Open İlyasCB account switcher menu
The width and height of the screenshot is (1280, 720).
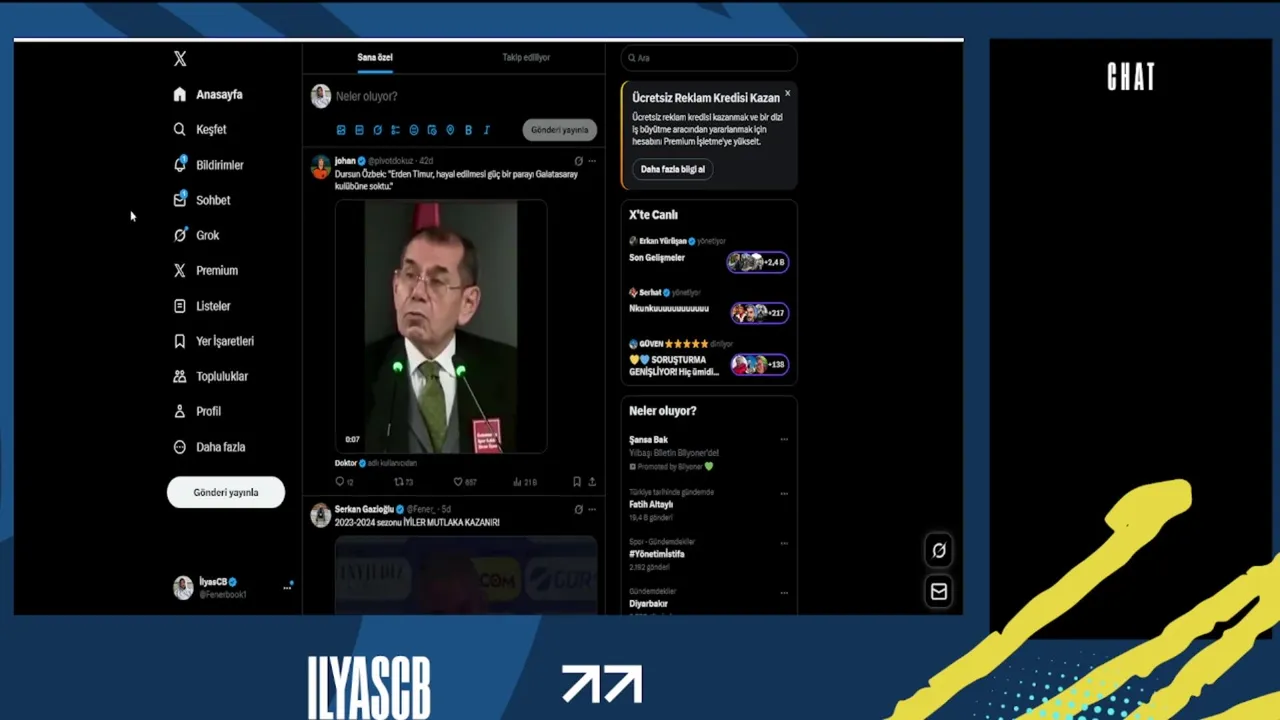(233, 587)
